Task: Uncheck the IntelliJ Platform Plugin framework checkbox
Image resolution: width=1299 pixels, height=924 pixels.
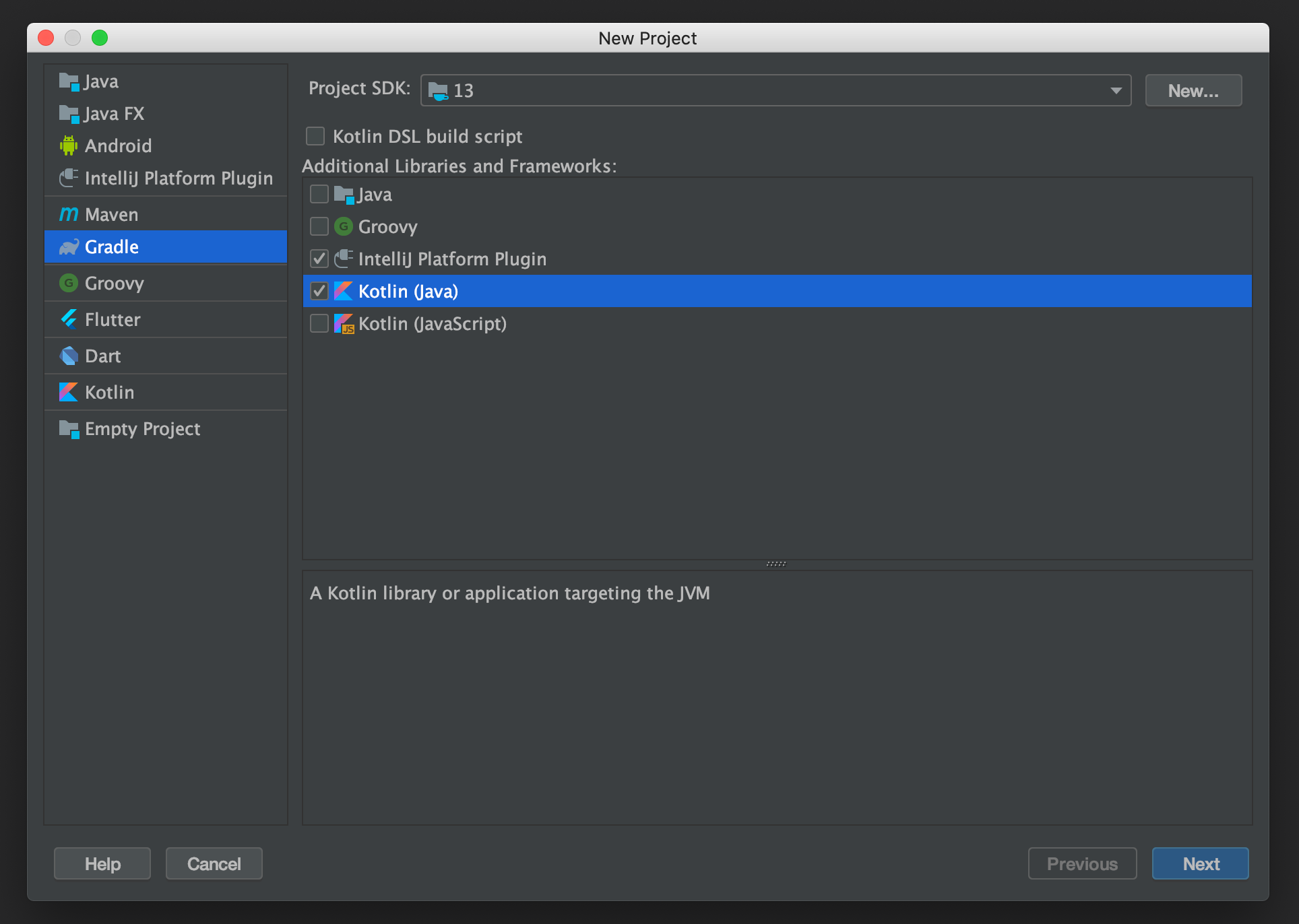Action: pos(319,259)
